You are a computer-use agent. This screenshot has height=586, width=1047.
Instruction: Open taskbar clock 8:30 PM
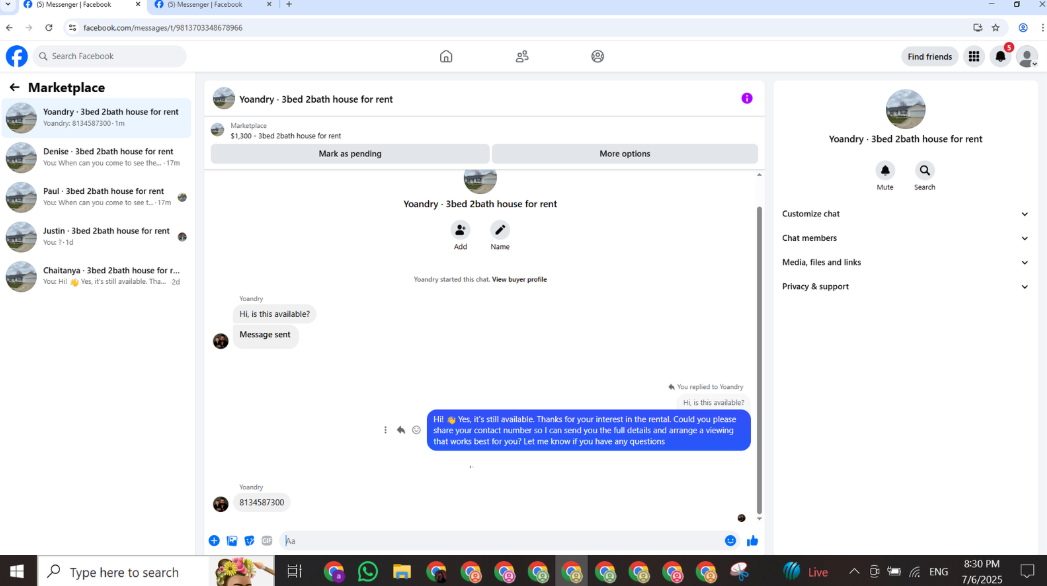982,571
